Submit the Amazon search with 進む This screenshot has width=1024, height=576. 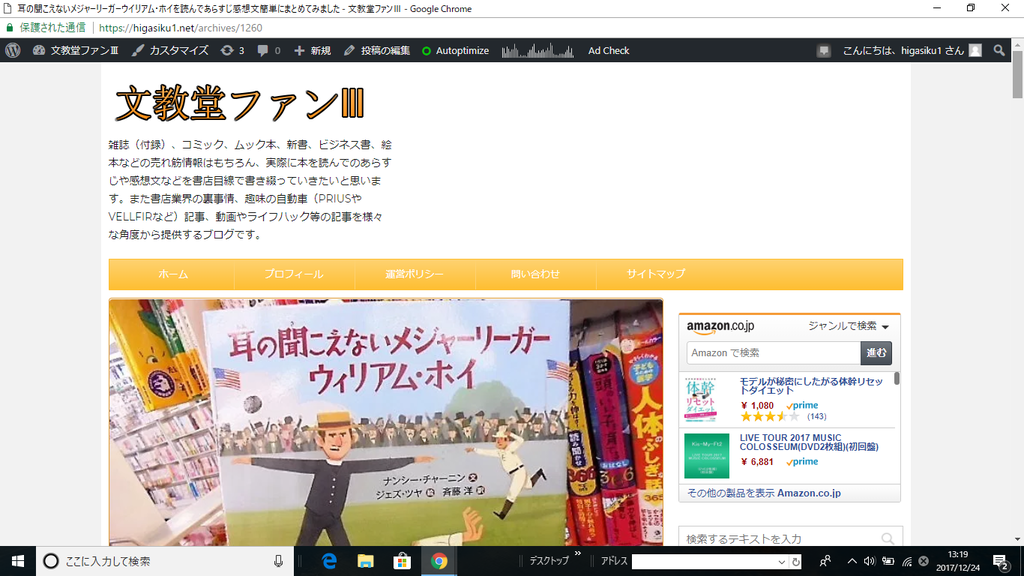tap(876, 353)
